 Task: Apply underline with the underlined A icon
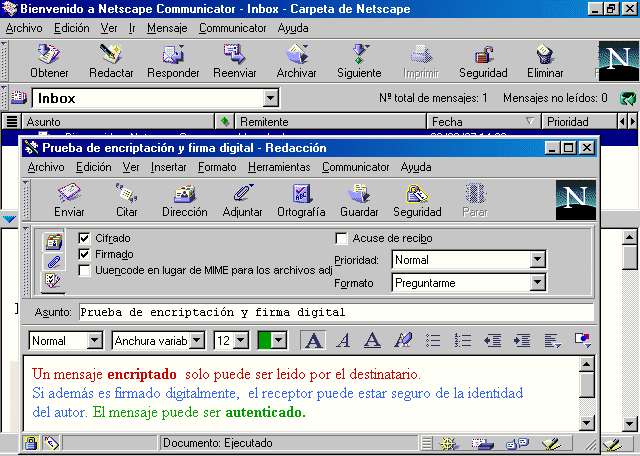(x=372, y=340)
